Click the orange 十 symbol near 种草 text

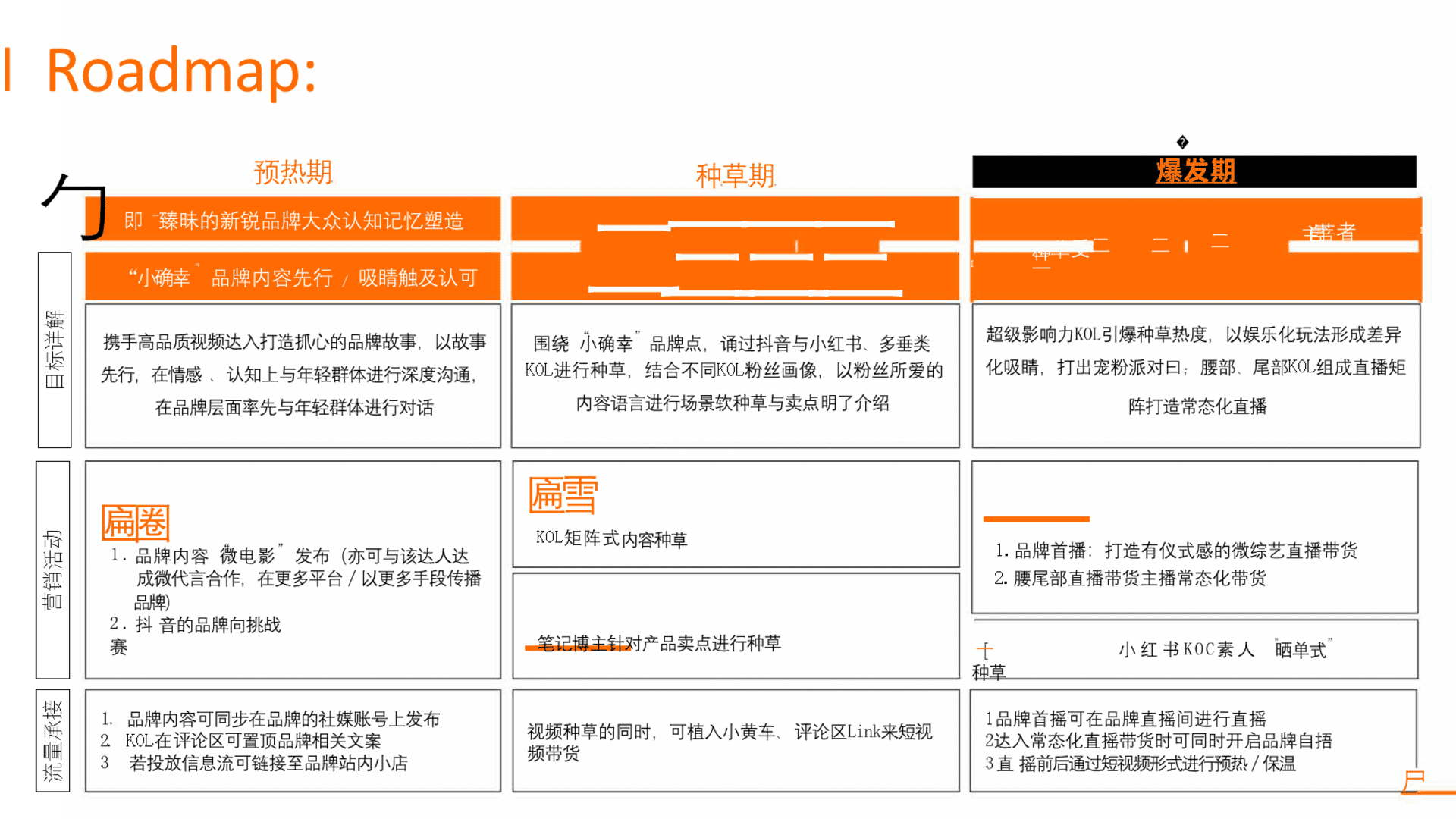tap(984, 649)
